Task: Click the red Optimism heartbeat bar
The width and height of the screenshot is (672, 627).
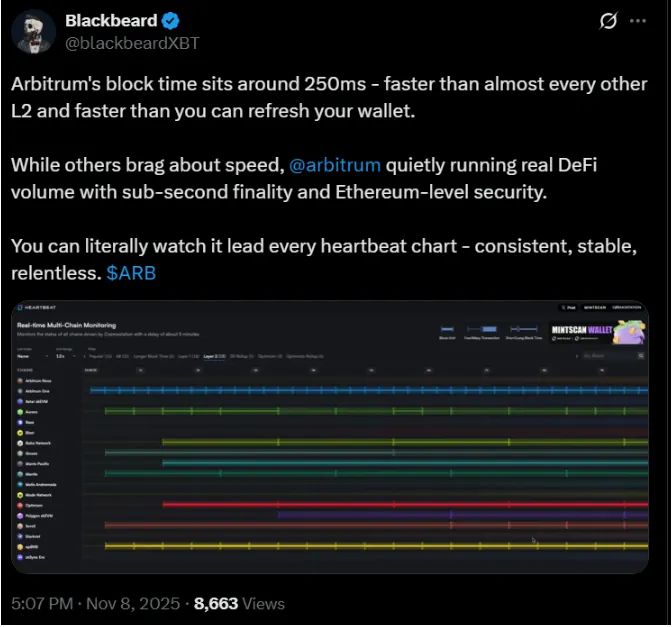Action: 400,505
